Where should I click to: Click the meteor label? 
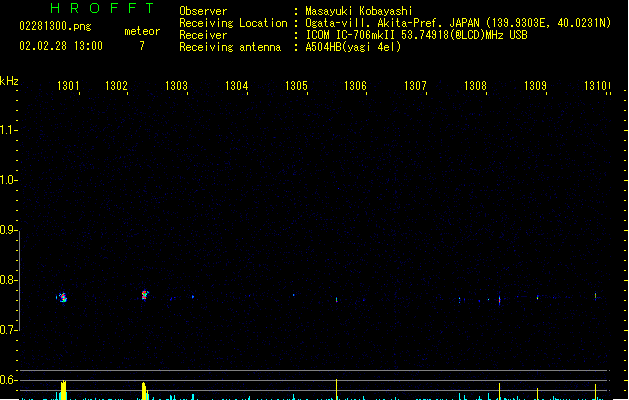click(142, 31)
